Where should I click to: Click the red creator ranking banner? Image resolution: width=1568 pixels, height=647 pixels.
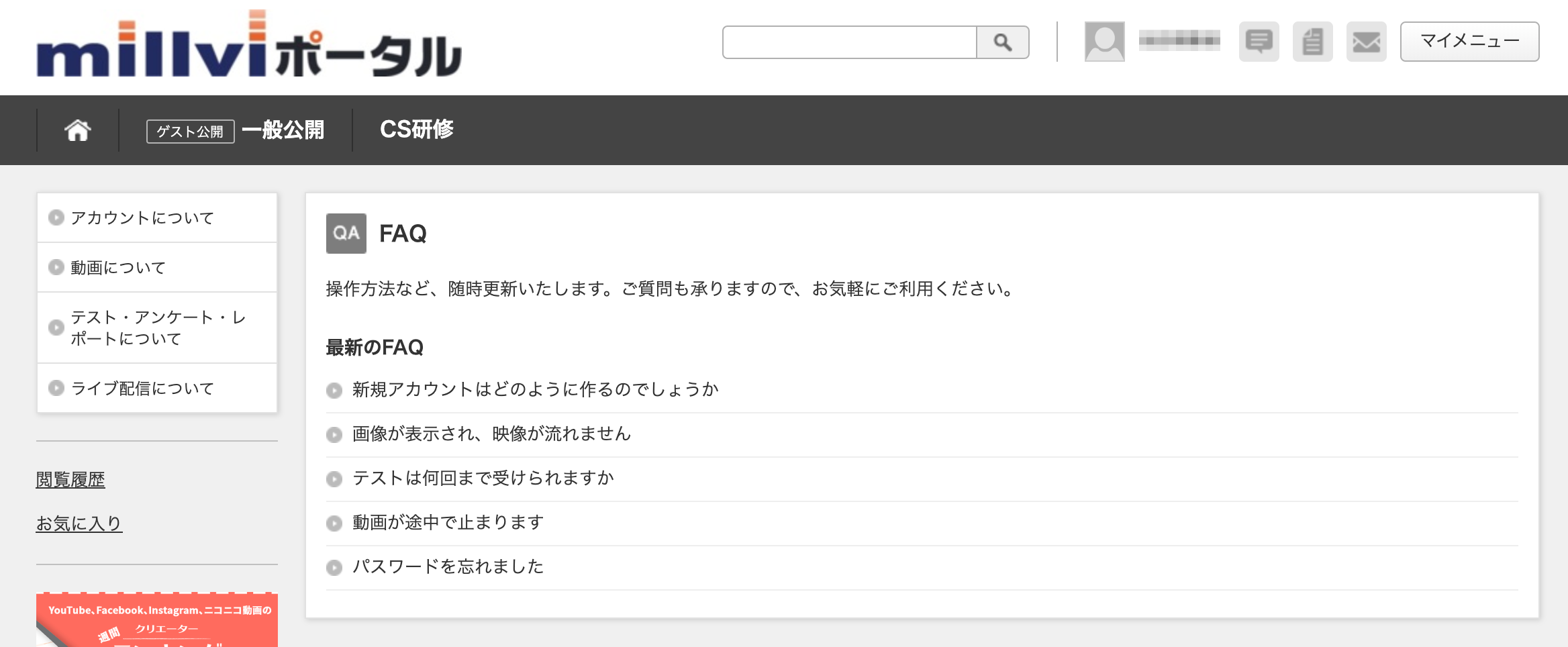click(x=157, y=619)
